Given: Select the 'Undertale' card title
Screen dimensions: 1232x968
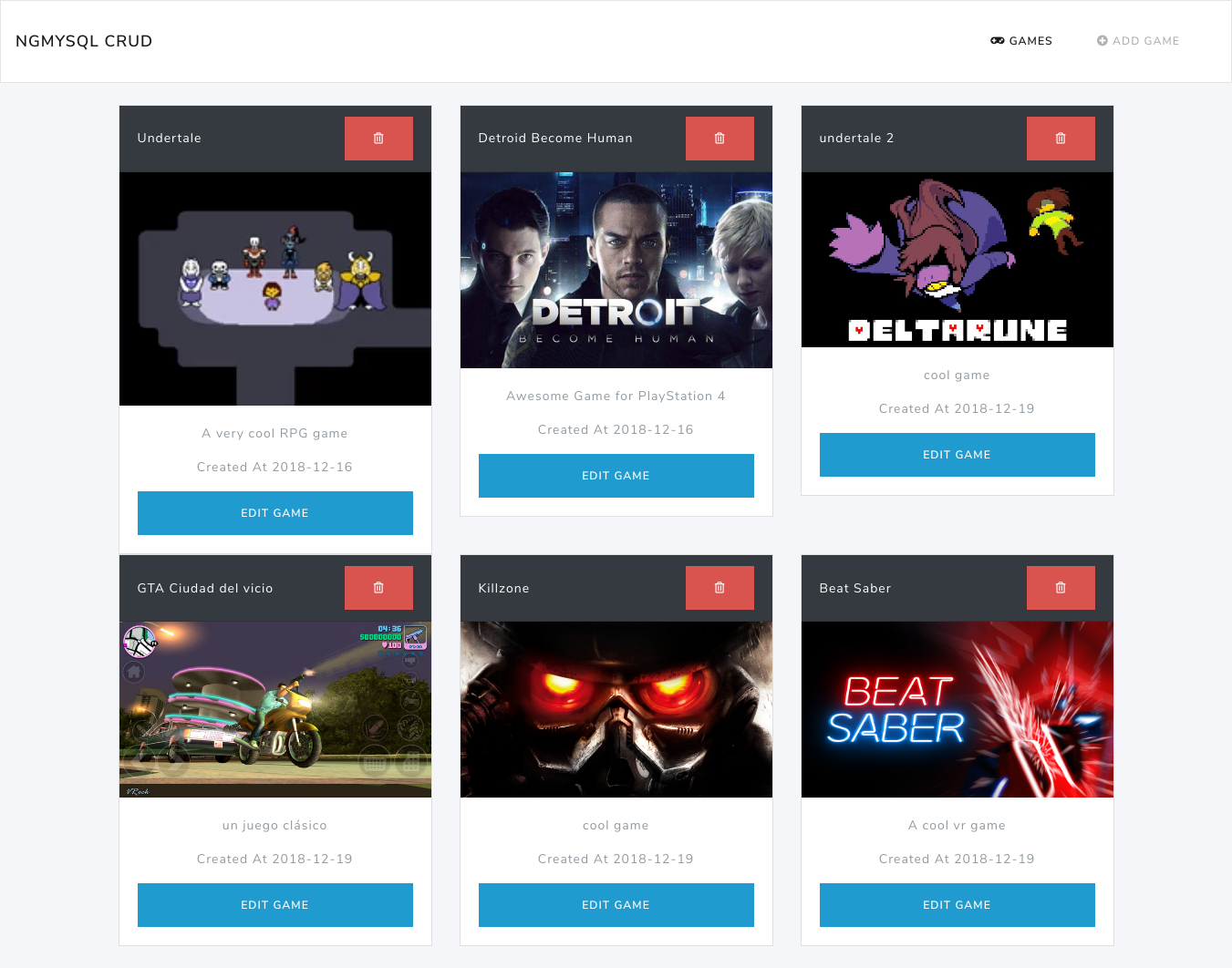Looking at the screenshot, I should click(x=170, y=139).
